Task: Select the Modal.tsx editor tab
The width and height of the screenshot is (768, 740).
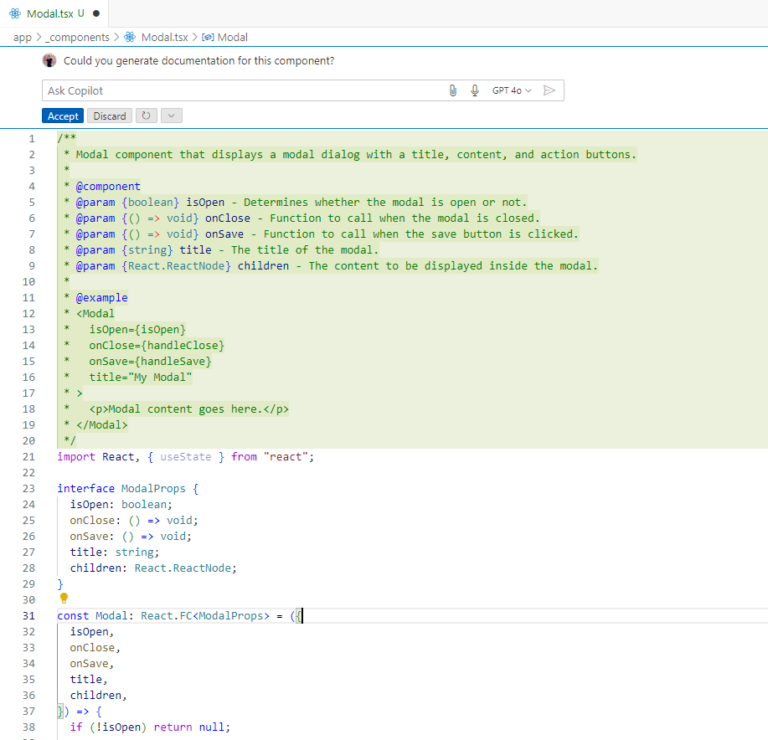Action: coord(50,14)
